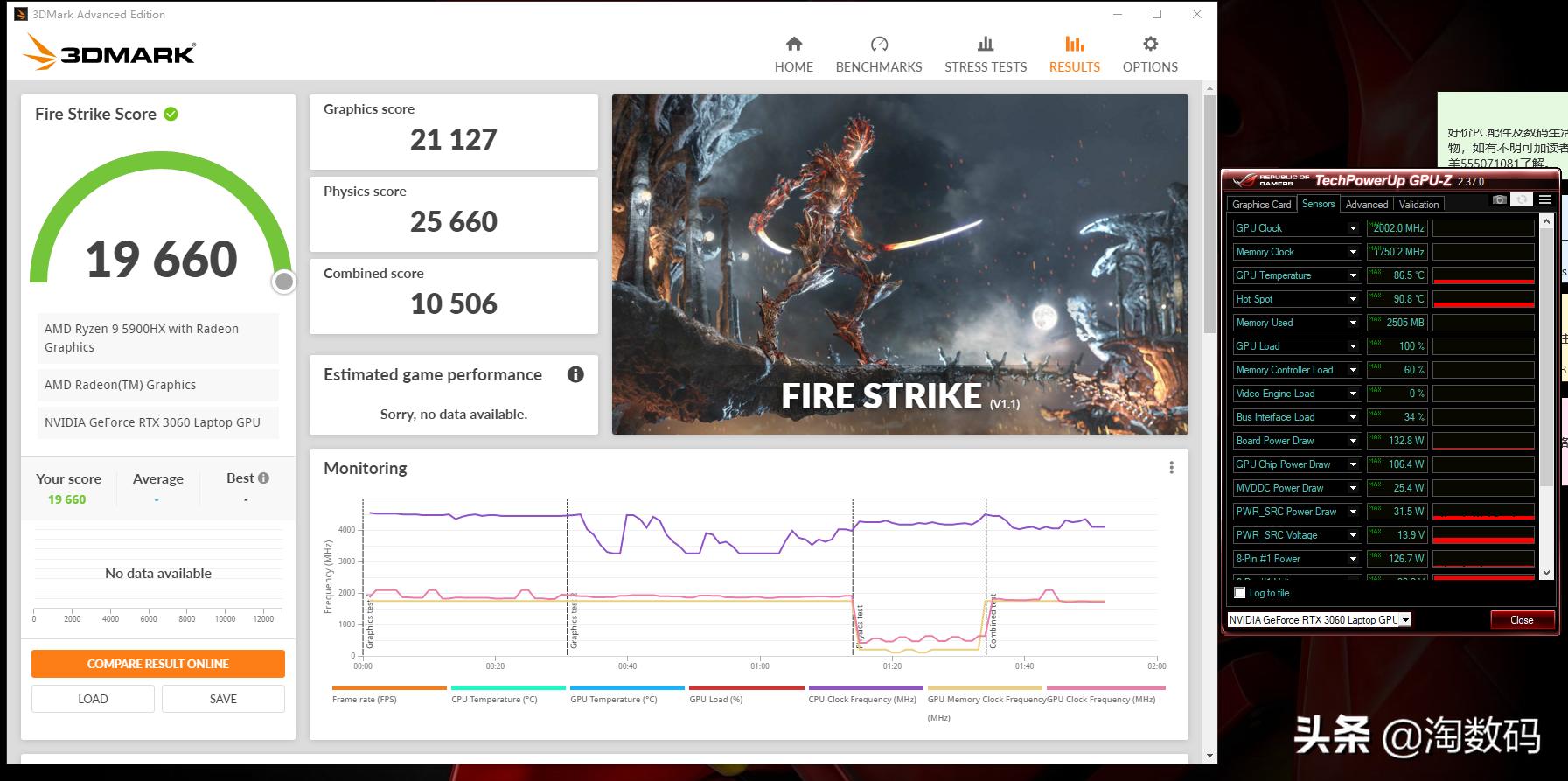Open the RTX 3060 Laptop GPU selector
1568x781 pixels.
[1320, 619]
